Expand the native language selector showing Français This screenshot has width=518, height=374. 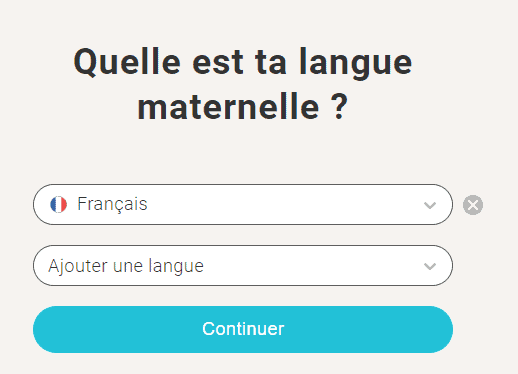pyautogui.click(x=243, y=204)
